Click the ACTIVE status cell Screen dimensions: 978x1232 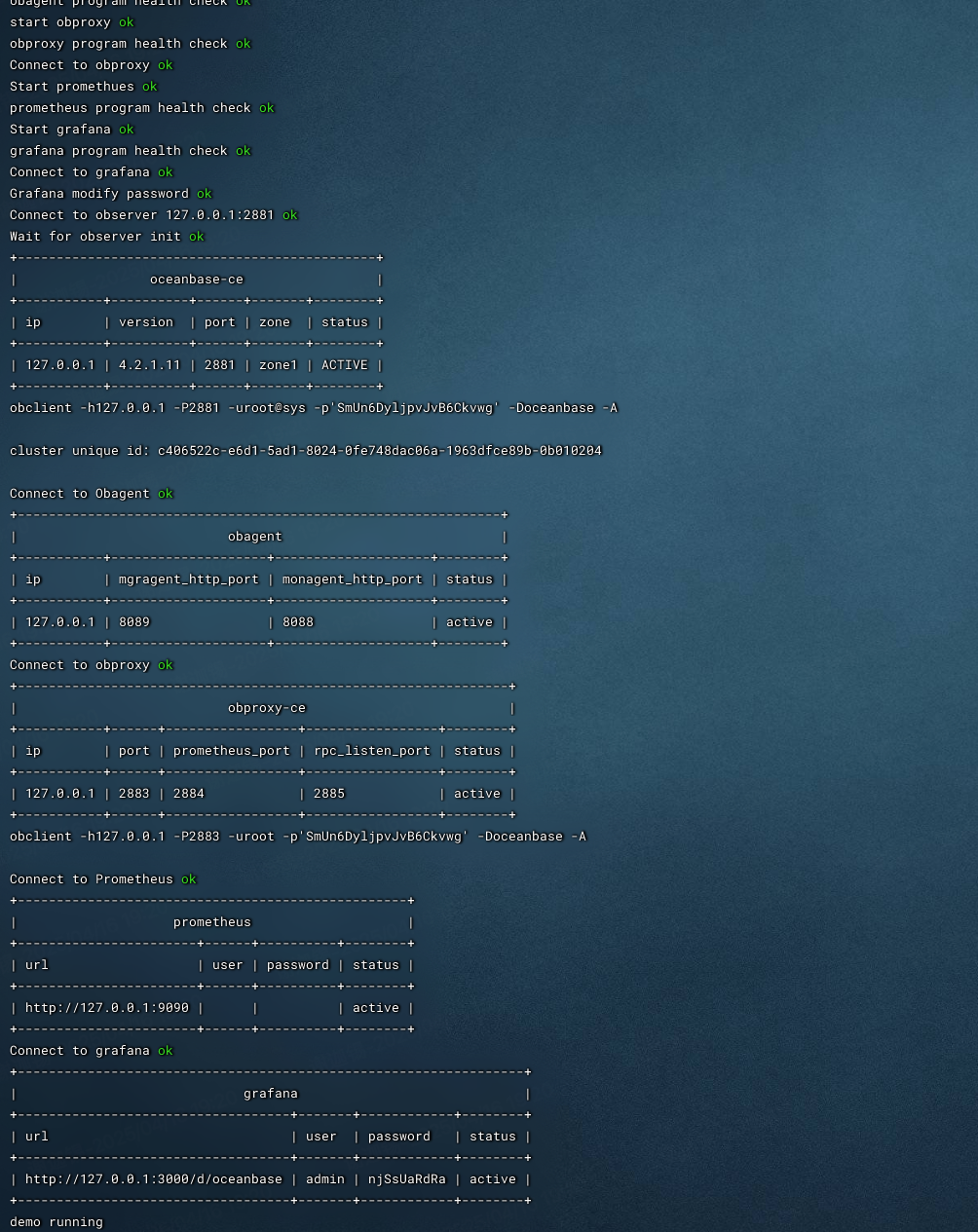coord(345,365)
